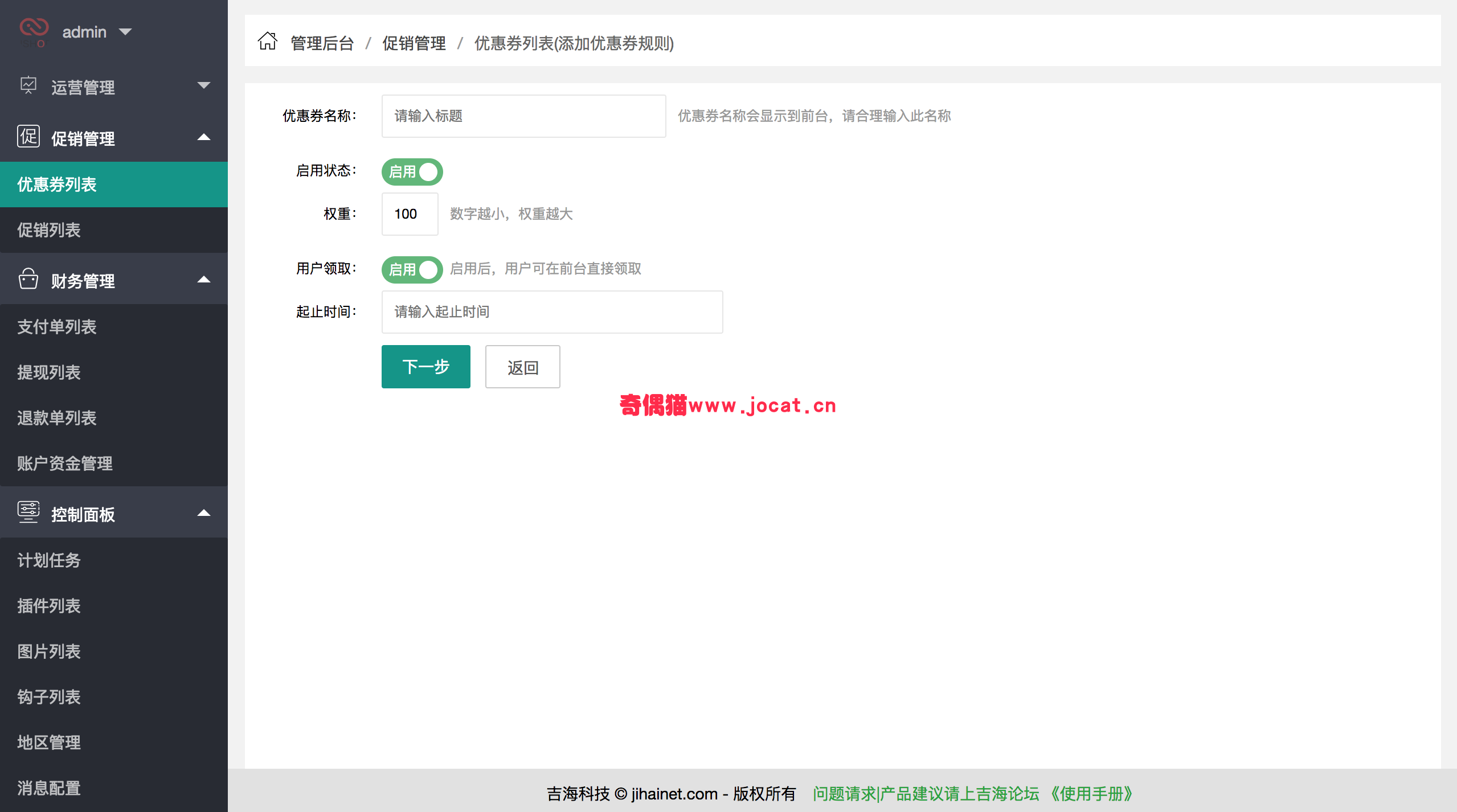Toggle the 用户领取 switch
1457x812 pixels.
pos(412,269)
